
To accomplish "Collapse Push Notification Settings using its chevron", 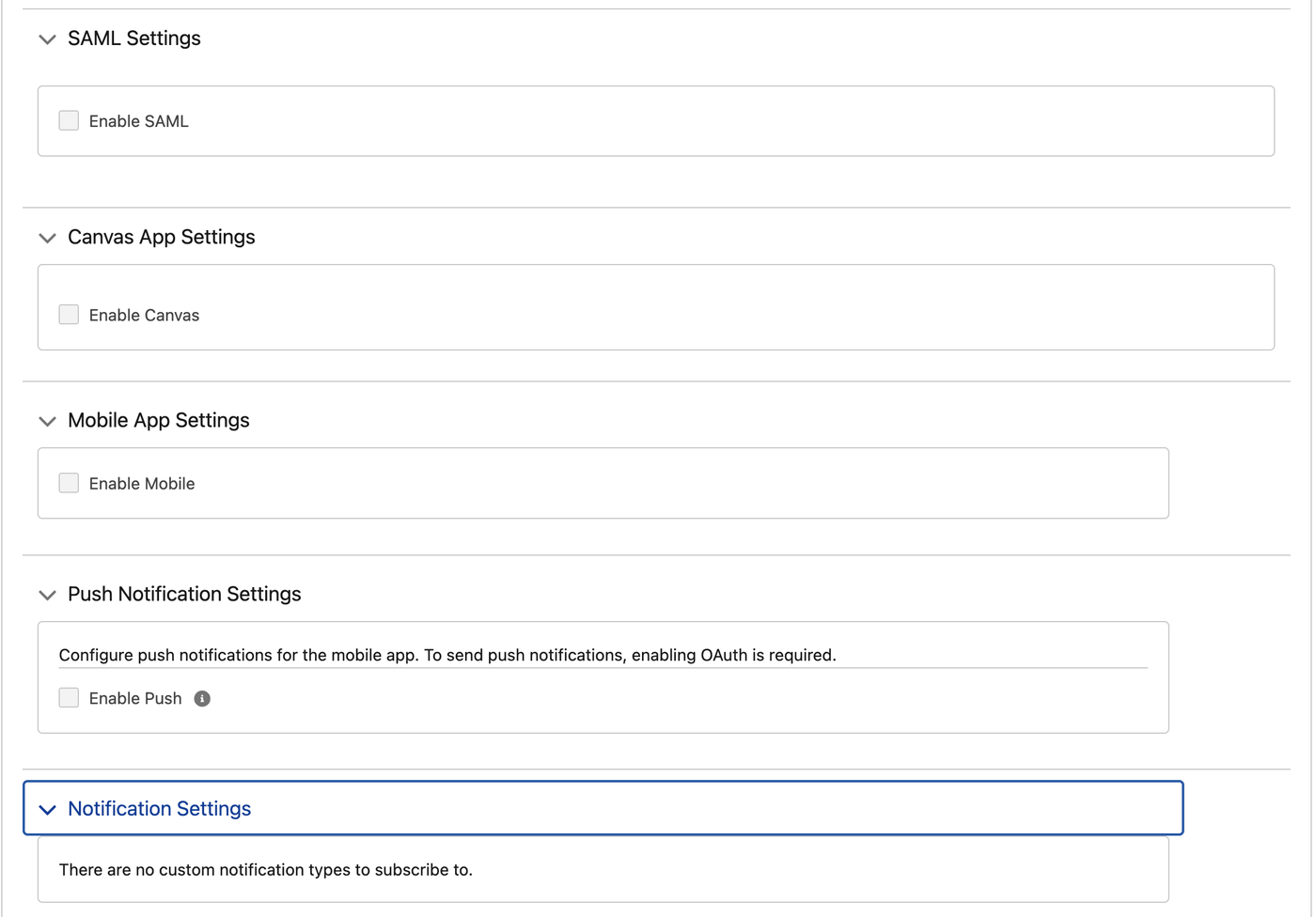I will pyautogui.click(x=47, y=595).
